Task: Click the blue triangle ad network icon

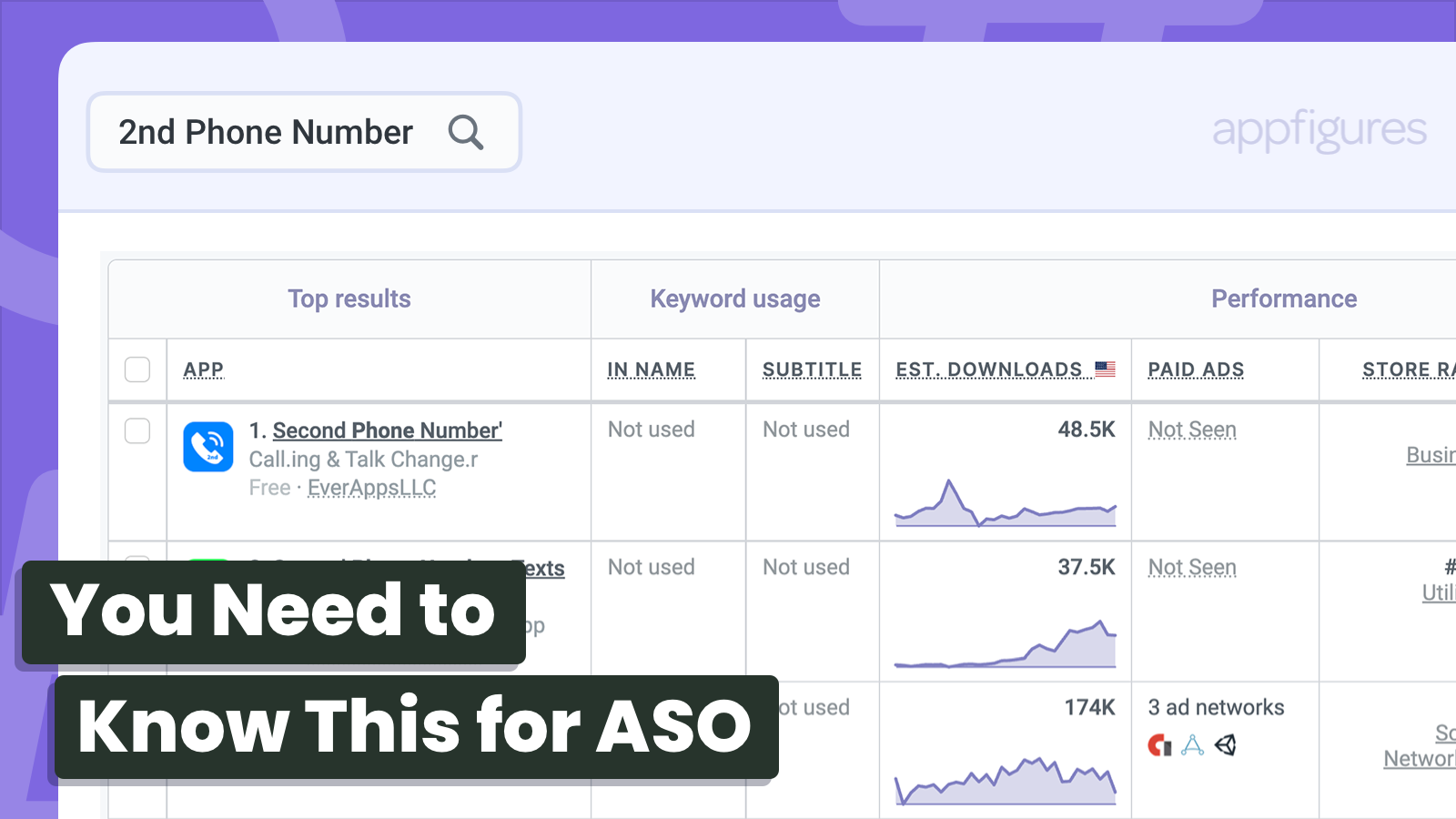Action: [1193, 745]
